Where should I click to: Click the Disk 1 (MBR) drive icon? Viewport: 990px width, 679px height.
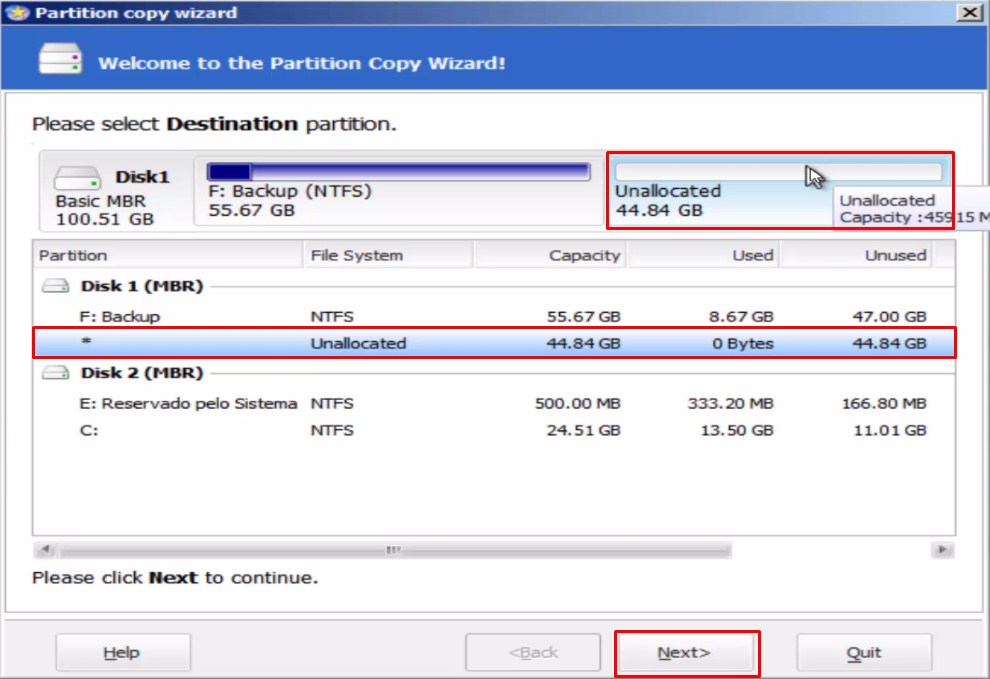pos(56,286)
